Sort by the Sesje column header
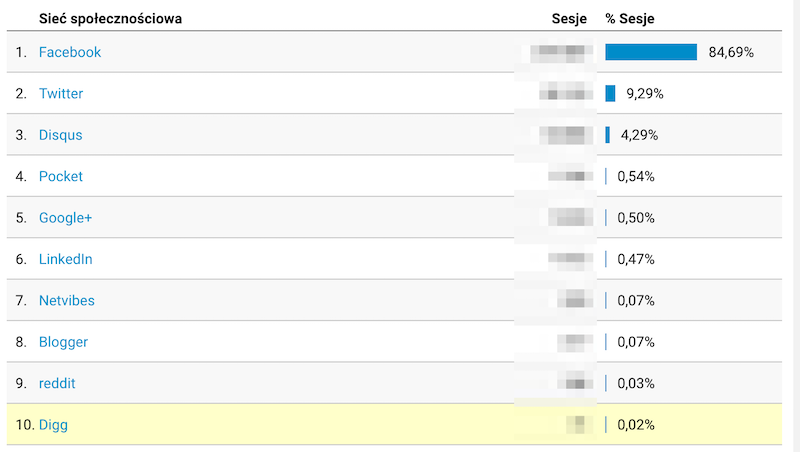 click(569, 19)
